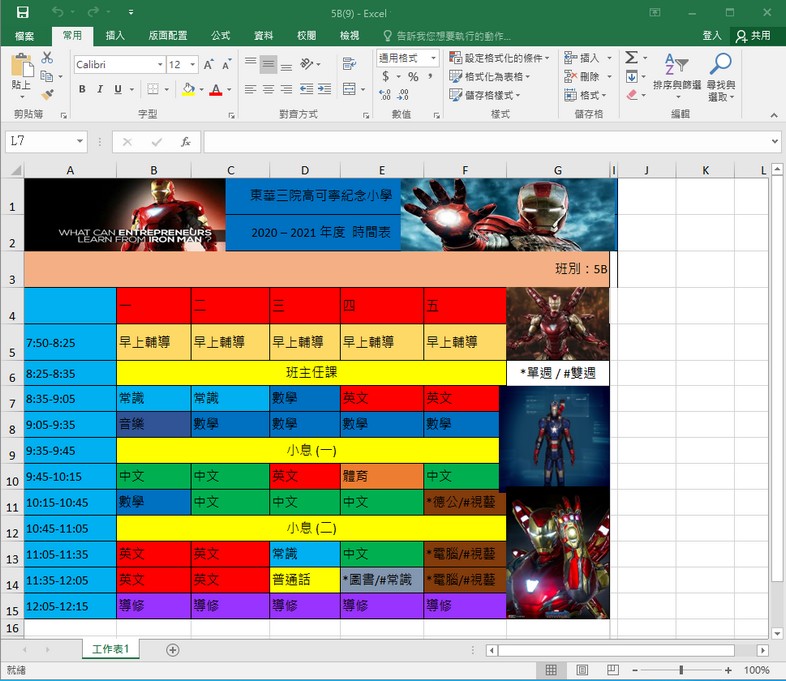Expand the formula bar chevron
Image resolution: width=786 pixels, height=681 pixels.
point(775,142)
